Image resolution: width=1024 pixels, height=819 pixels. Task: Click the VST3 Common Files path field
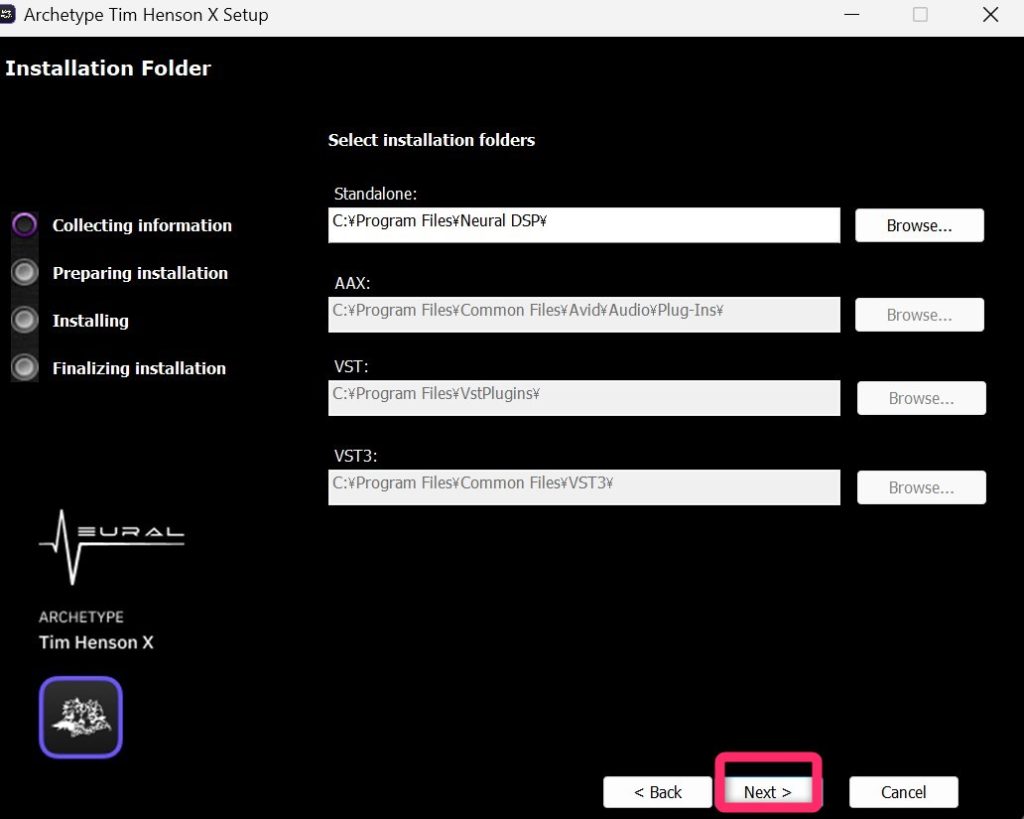point(583,486)
